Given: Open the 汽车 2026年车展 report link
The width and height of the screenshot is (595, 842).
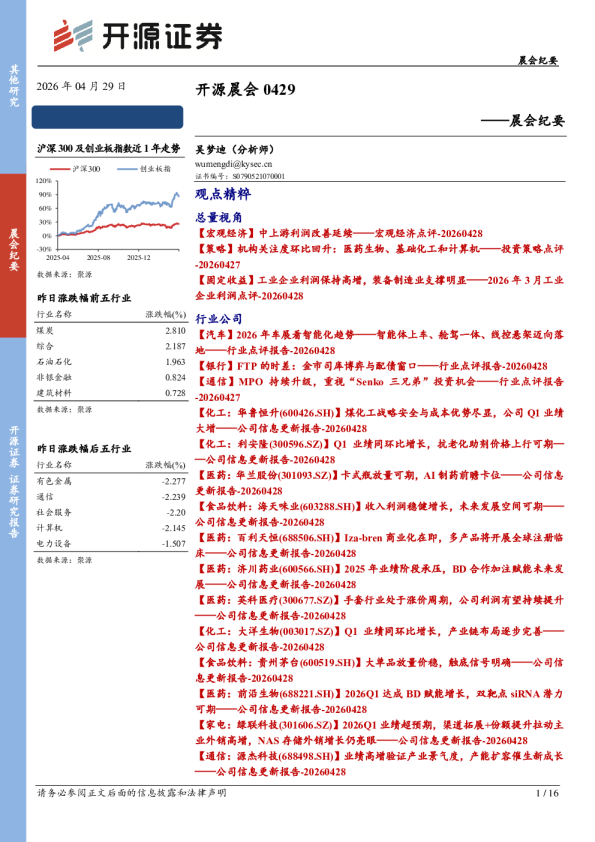Looking at the screenshot, I should click(380, 343).
